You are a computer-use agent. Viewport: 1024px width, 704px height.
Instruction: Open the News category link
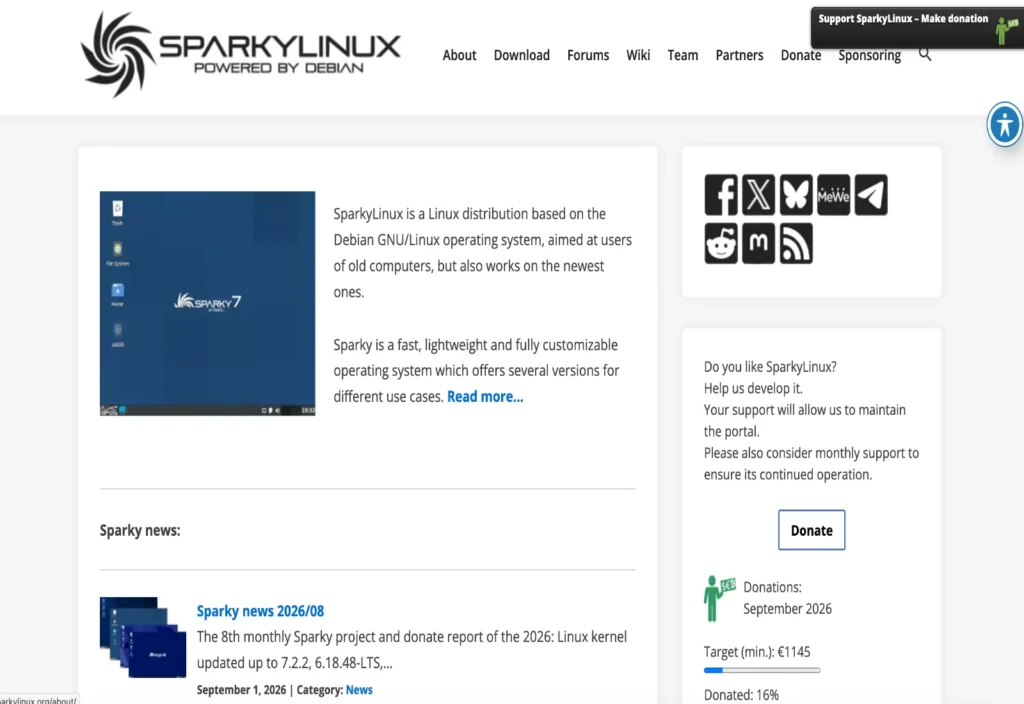pyautogui.click(x=359, y=690)
